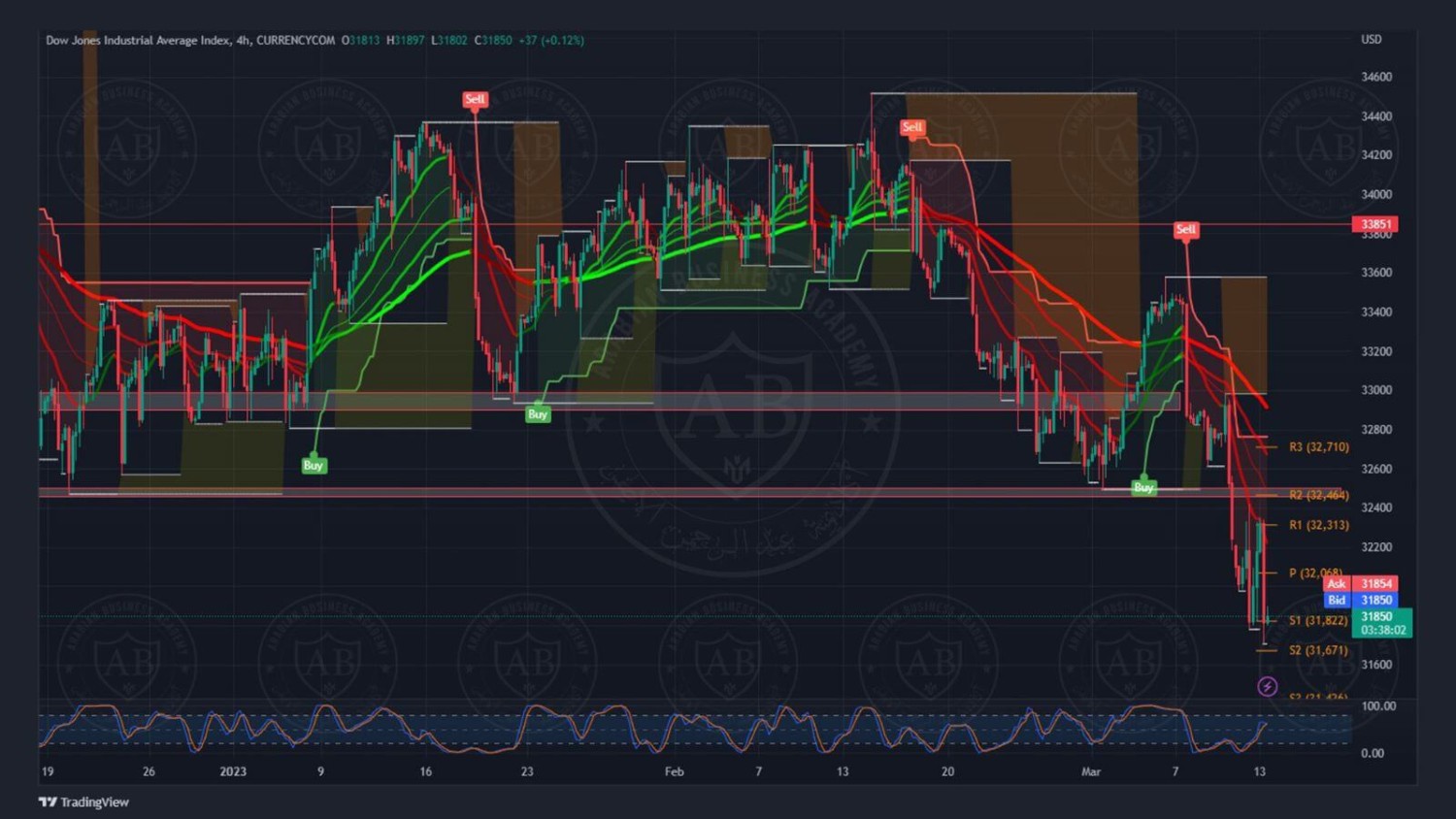Click the open value O31813
1456x819 pixels.
click(x=360, y=40)
